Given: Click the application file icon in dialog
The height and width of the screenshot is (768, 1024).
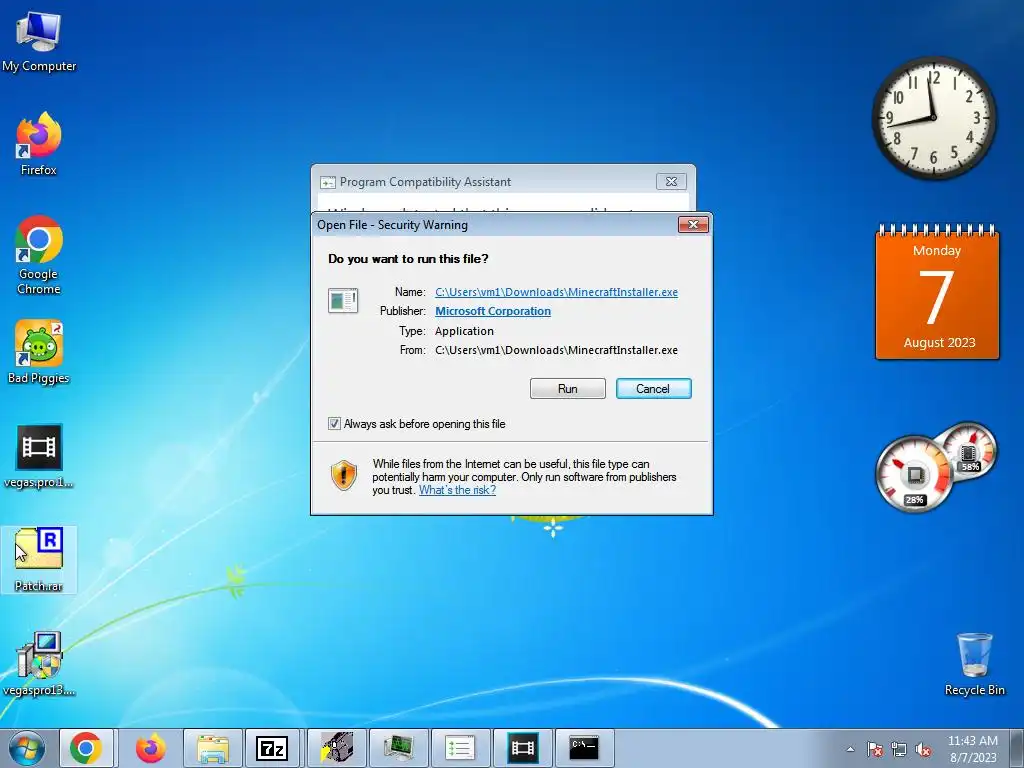Looking at the screenshot, I should coord(343,300).
